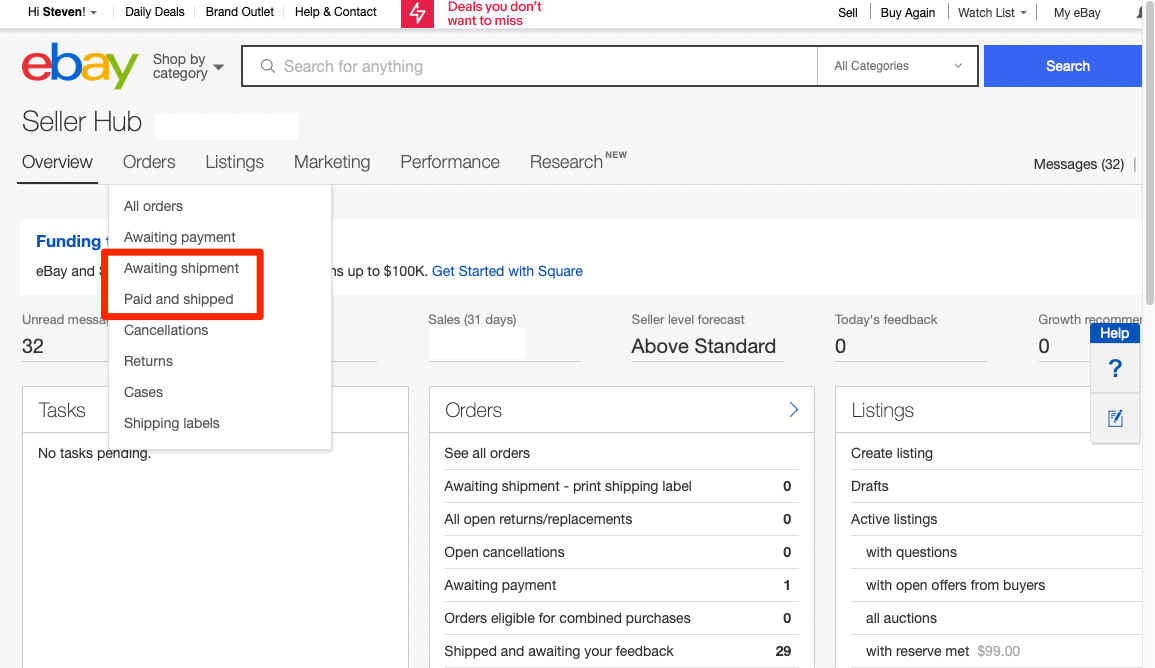Open Cancellations from the menu
This screenshot has height=668, width=1155.
(166, 330)
